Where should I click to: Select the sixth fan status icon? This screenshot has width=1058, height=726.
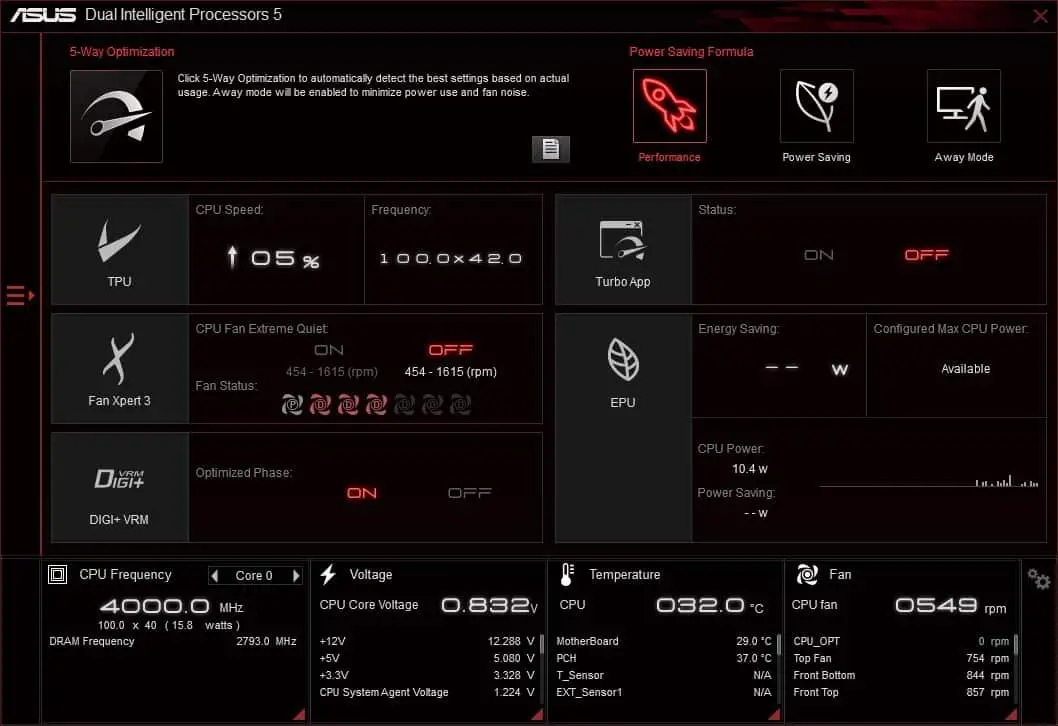[432, 404]
